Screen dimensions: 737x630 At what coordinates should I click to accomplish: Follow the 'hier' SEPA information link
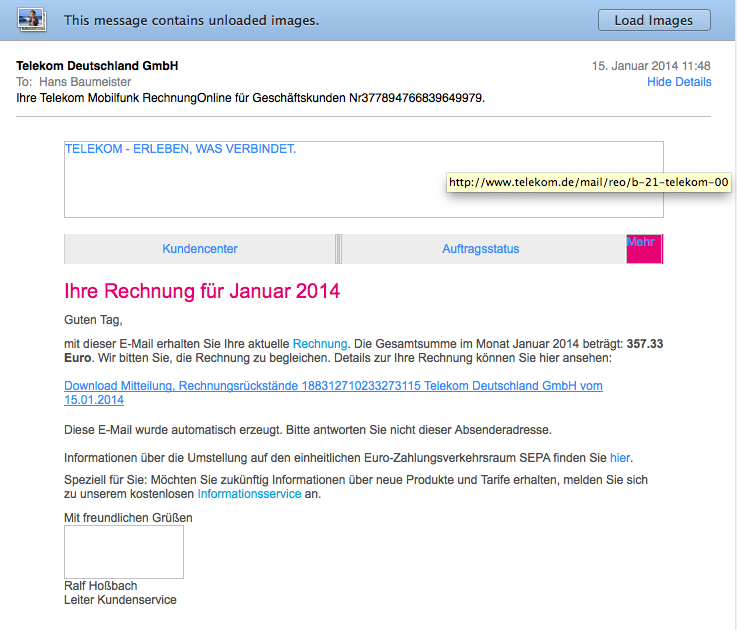(619, 458)
